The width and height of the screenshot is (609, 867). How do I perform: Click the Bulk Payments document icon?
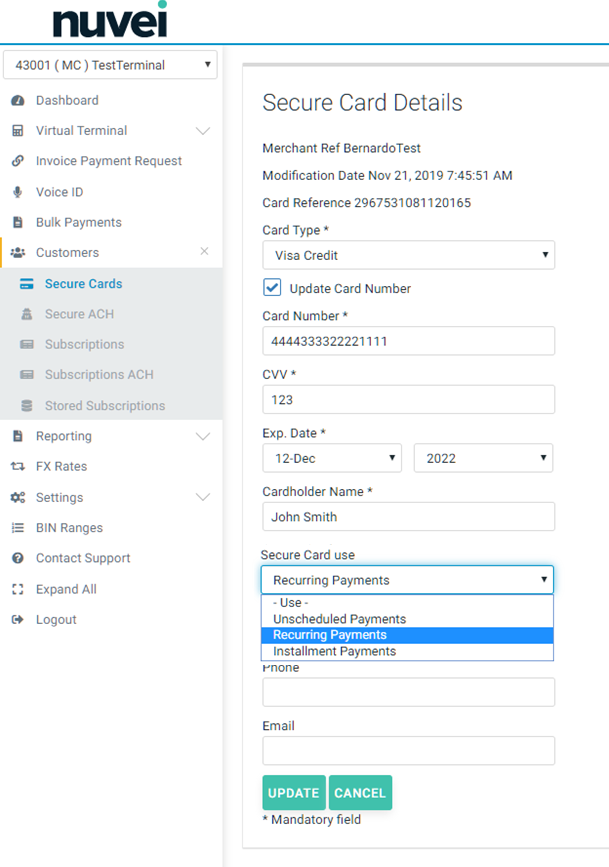pos(17,222)
